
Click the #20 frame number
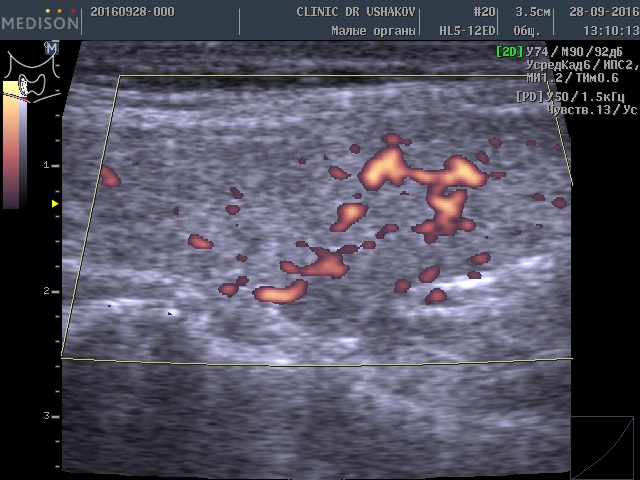[x=485, y=12]
